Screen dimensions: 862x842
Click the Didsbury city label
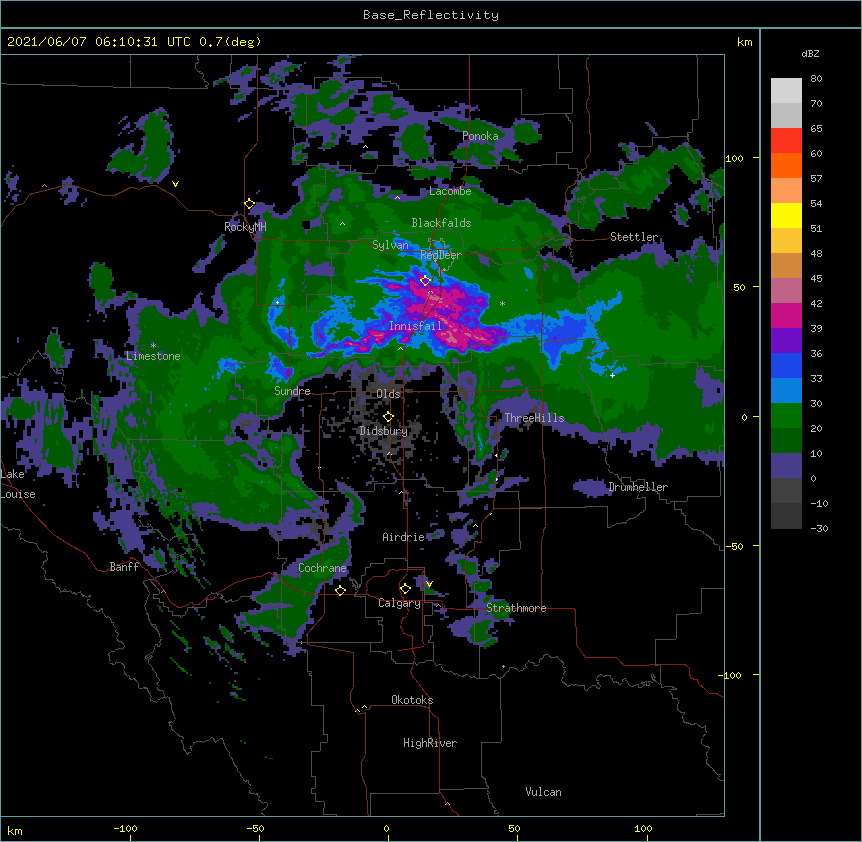click(x=384, y=431)
